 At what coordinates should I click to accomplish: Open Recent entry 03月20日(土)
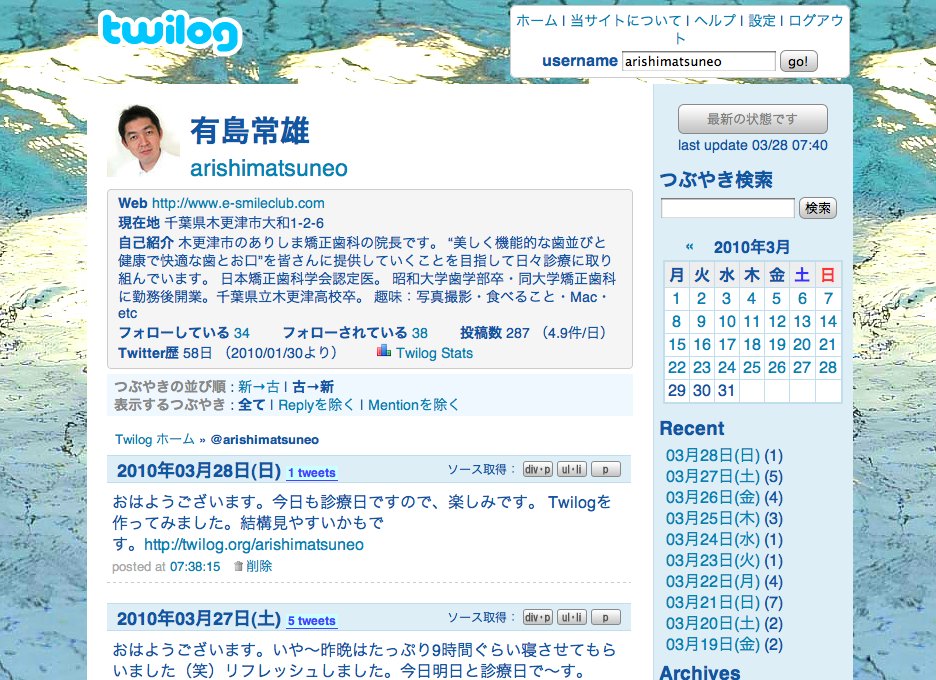[x=713, y=623]
